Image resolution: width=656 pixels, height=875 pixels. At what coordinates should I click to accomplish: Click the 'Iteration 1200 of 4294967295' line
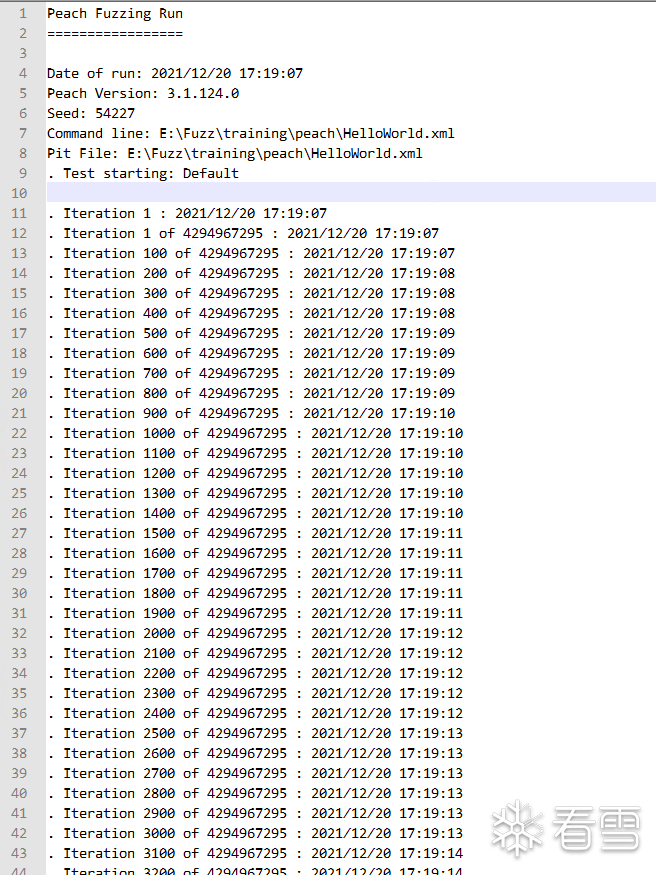(x=255, y=473)
